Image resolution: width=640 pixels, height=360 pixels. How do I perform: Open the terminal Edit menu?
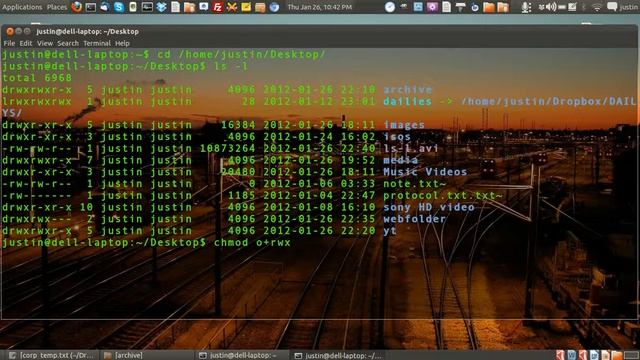pos(25,43)
